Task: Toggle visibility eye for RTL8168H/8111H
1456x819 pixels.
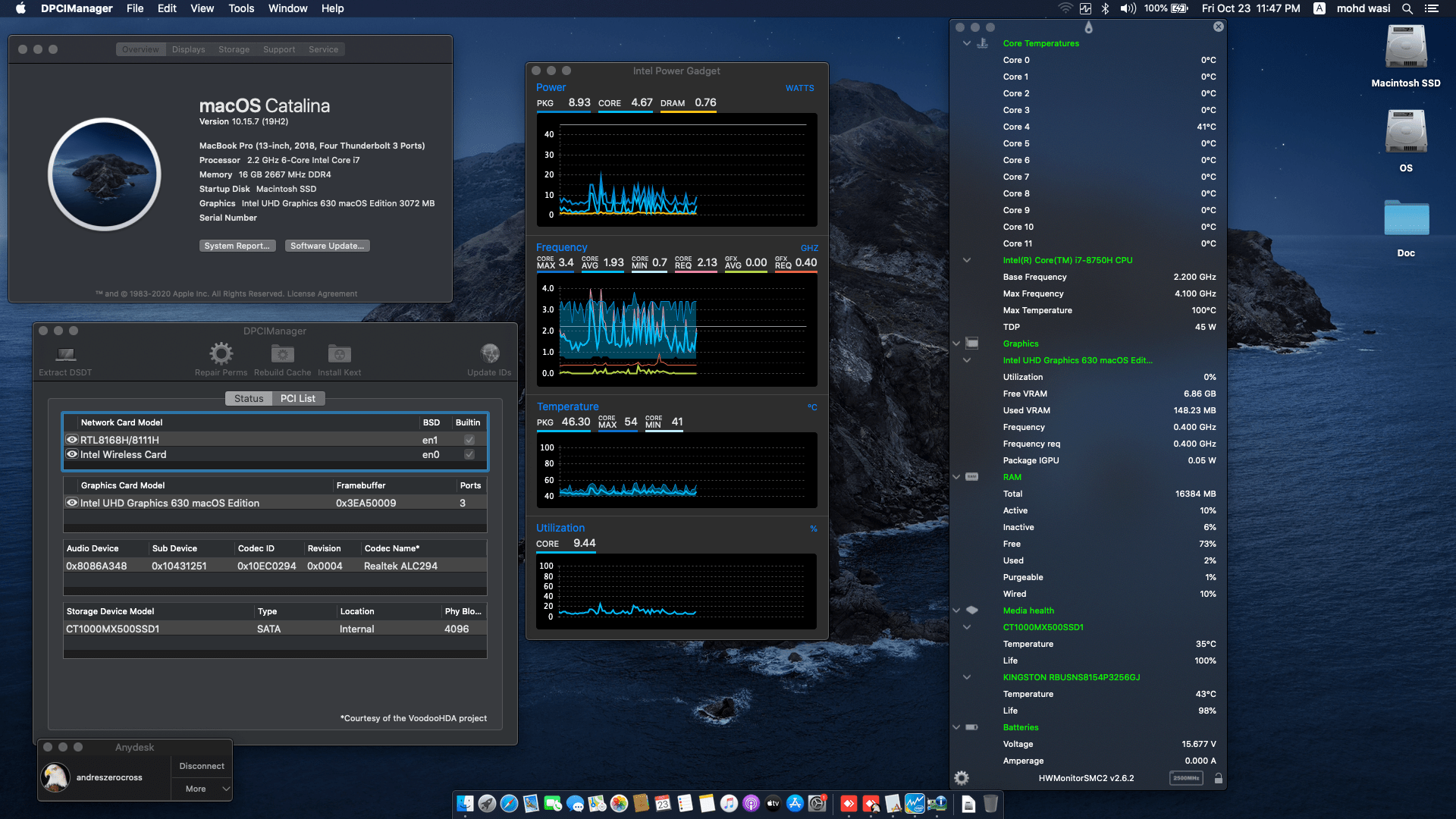Action: click(72, 439)
